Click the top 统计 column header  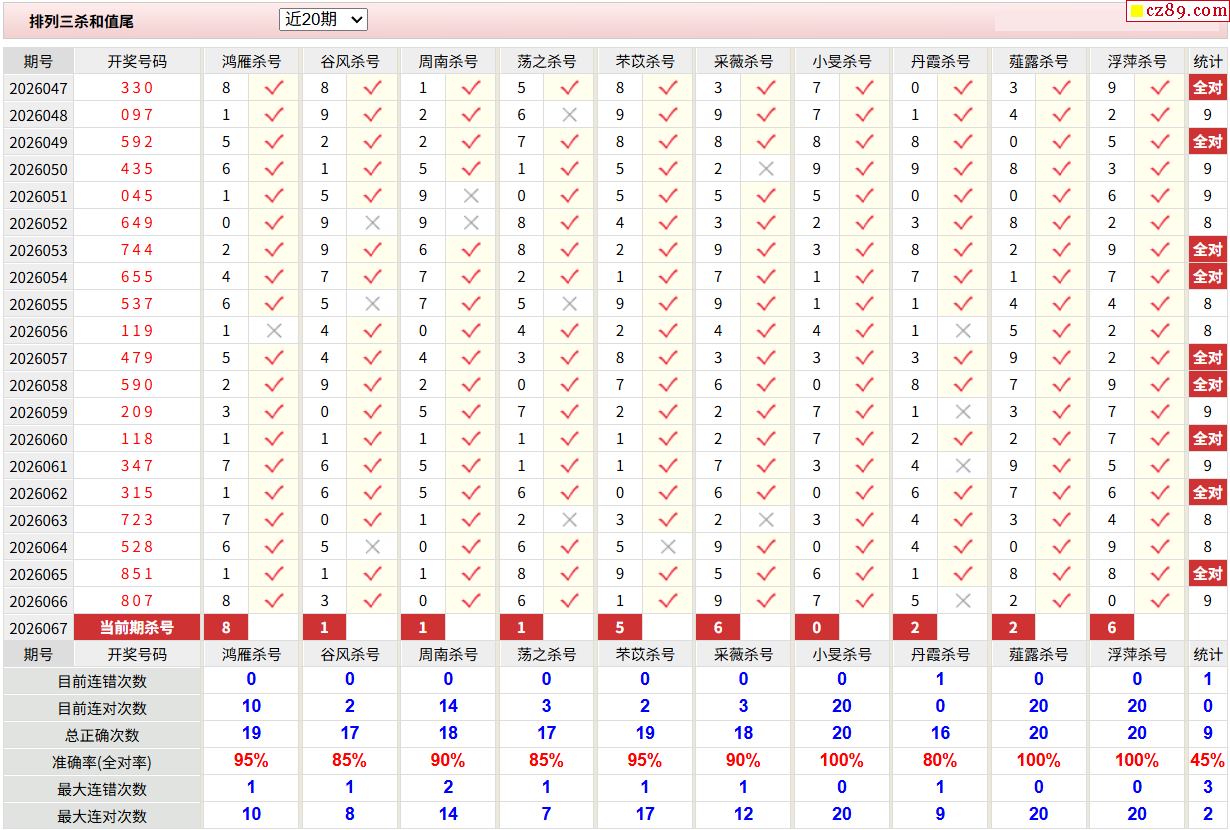point(1207,61)
